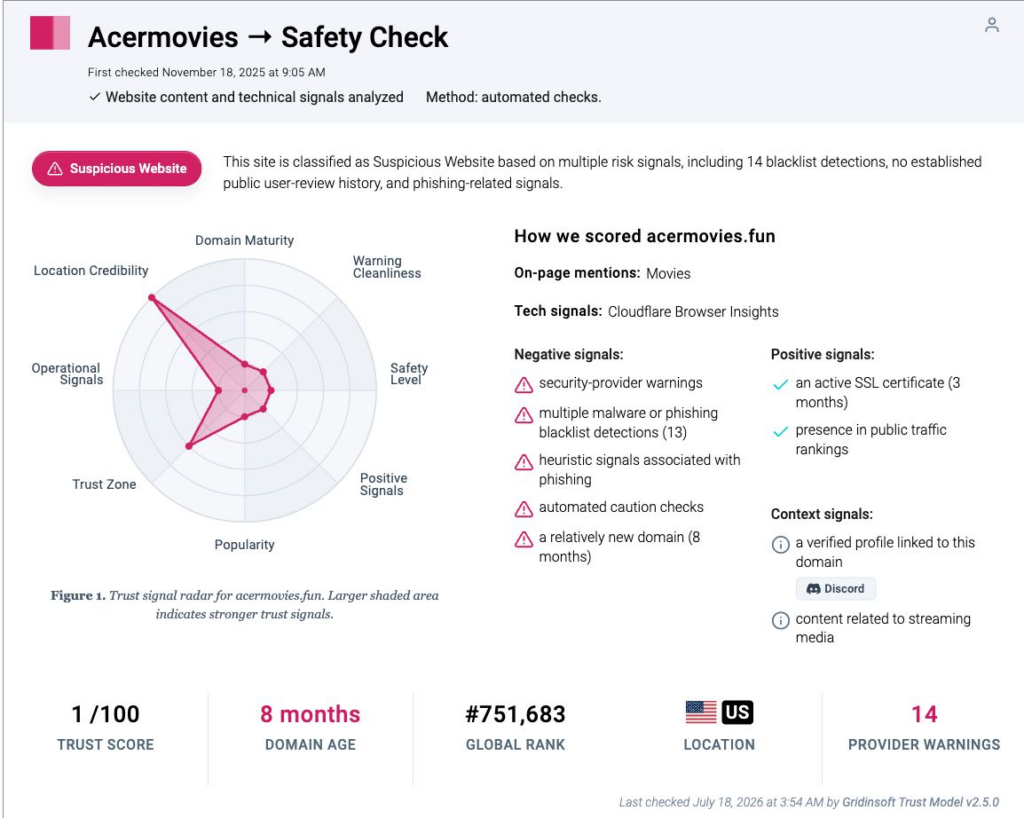This screenshot has width=1024, height=818.
Task: Click the Figure 1 radar caption
Action: point(245,605)
